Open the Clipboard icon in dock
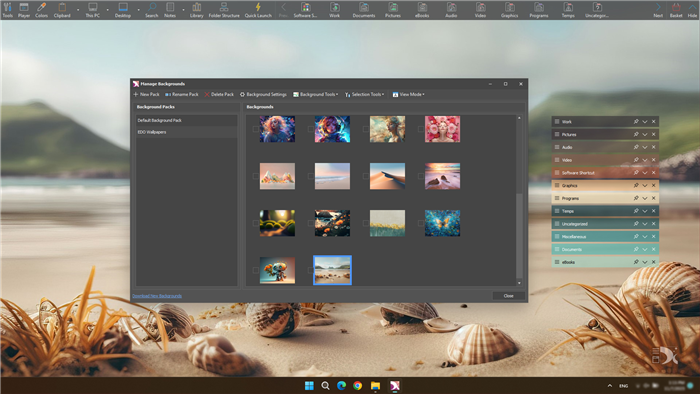The image size is (700, 394). (x=62, y=9)
